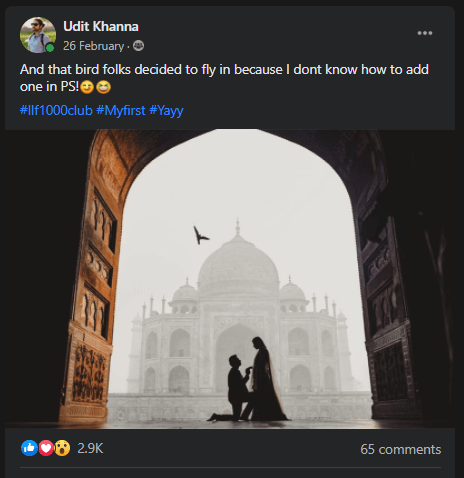Image resolution: width=464 pixels, height=478 pixels.
Task: Open the #llf1000club hashtag
Action: point(56,110)
